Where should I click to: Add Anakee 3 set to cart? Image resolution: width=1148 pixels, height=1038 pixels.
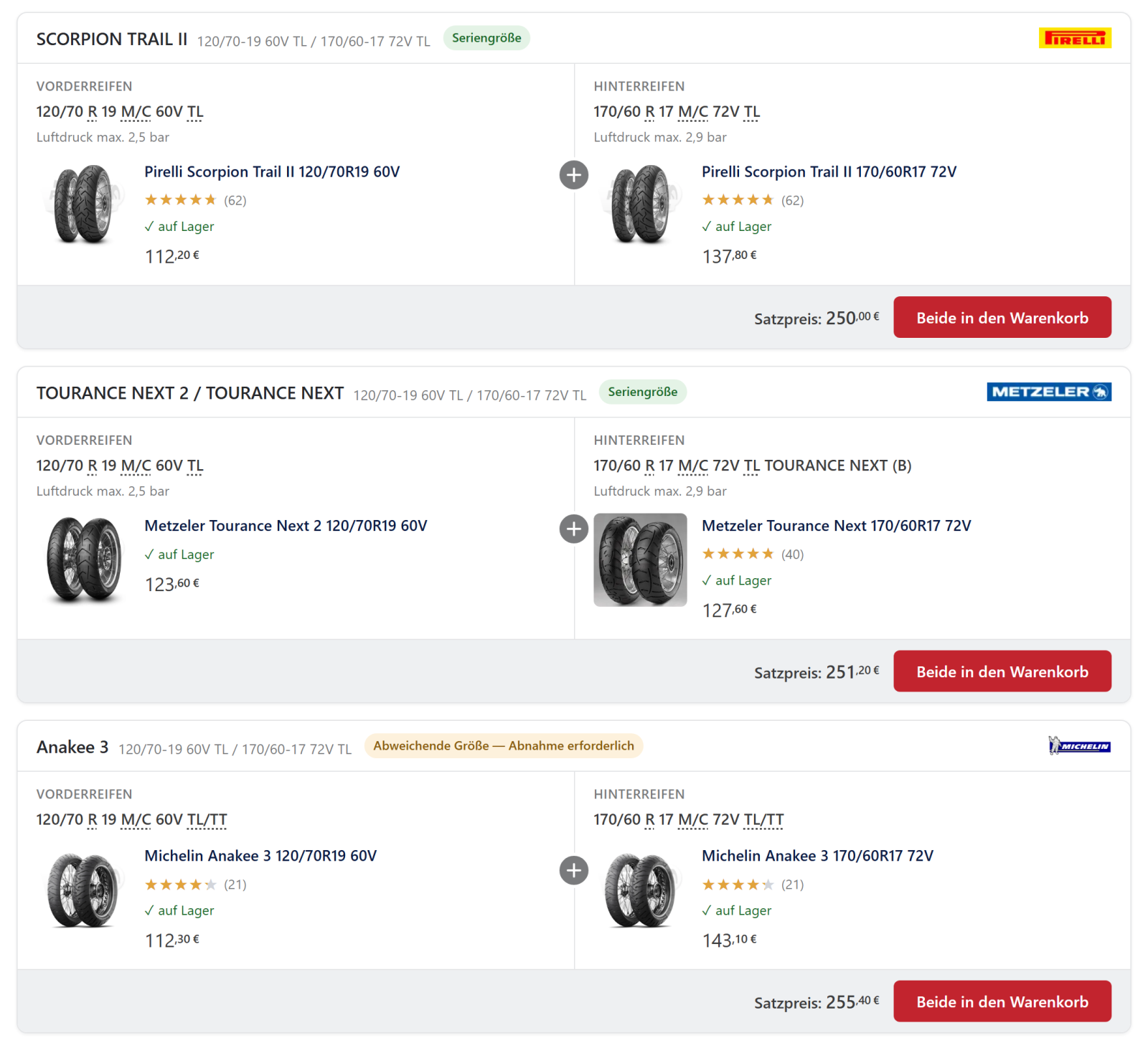1002,1001
